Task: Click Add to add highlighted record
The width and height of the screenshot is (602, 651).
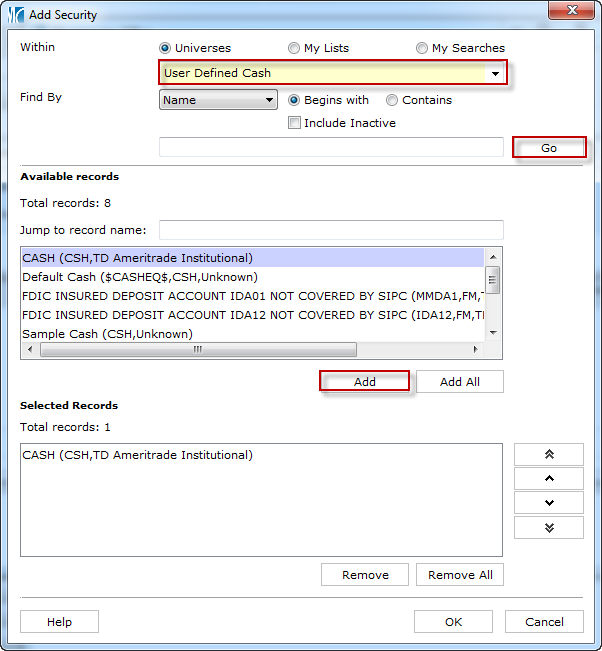Action: point(364,381)
